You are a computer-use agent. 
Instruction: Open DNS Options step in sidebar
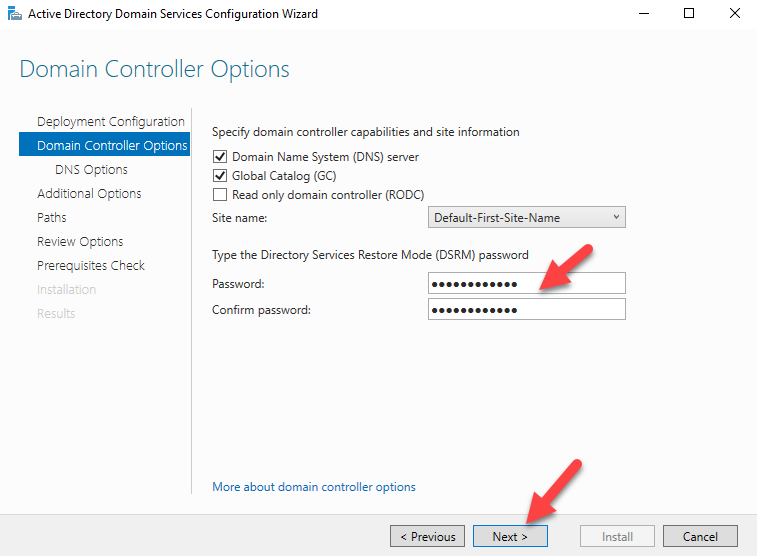(91, 169)
